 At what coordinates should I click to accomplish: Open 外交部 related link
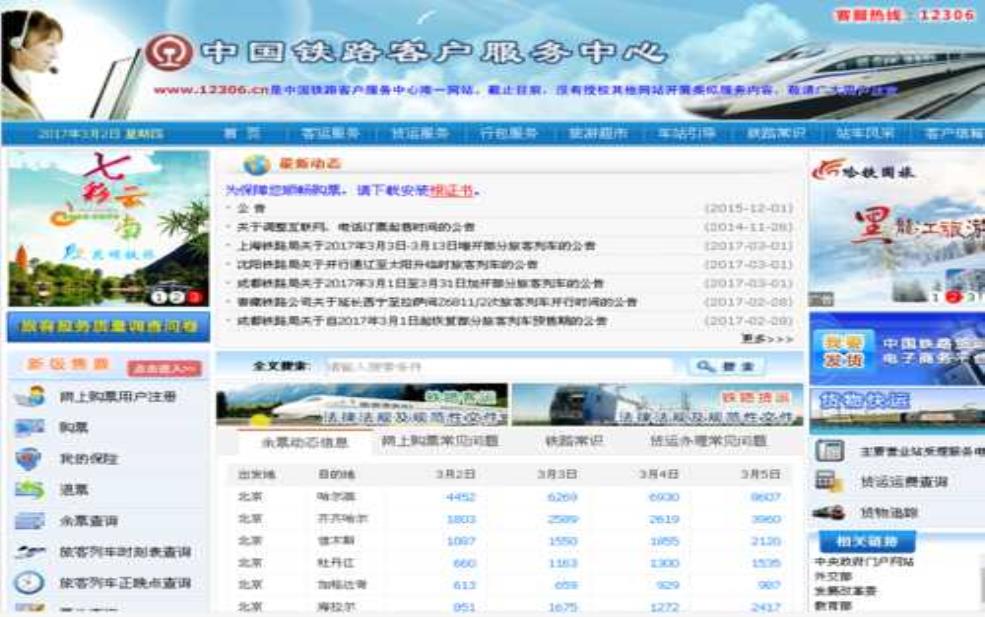(833, 576)
